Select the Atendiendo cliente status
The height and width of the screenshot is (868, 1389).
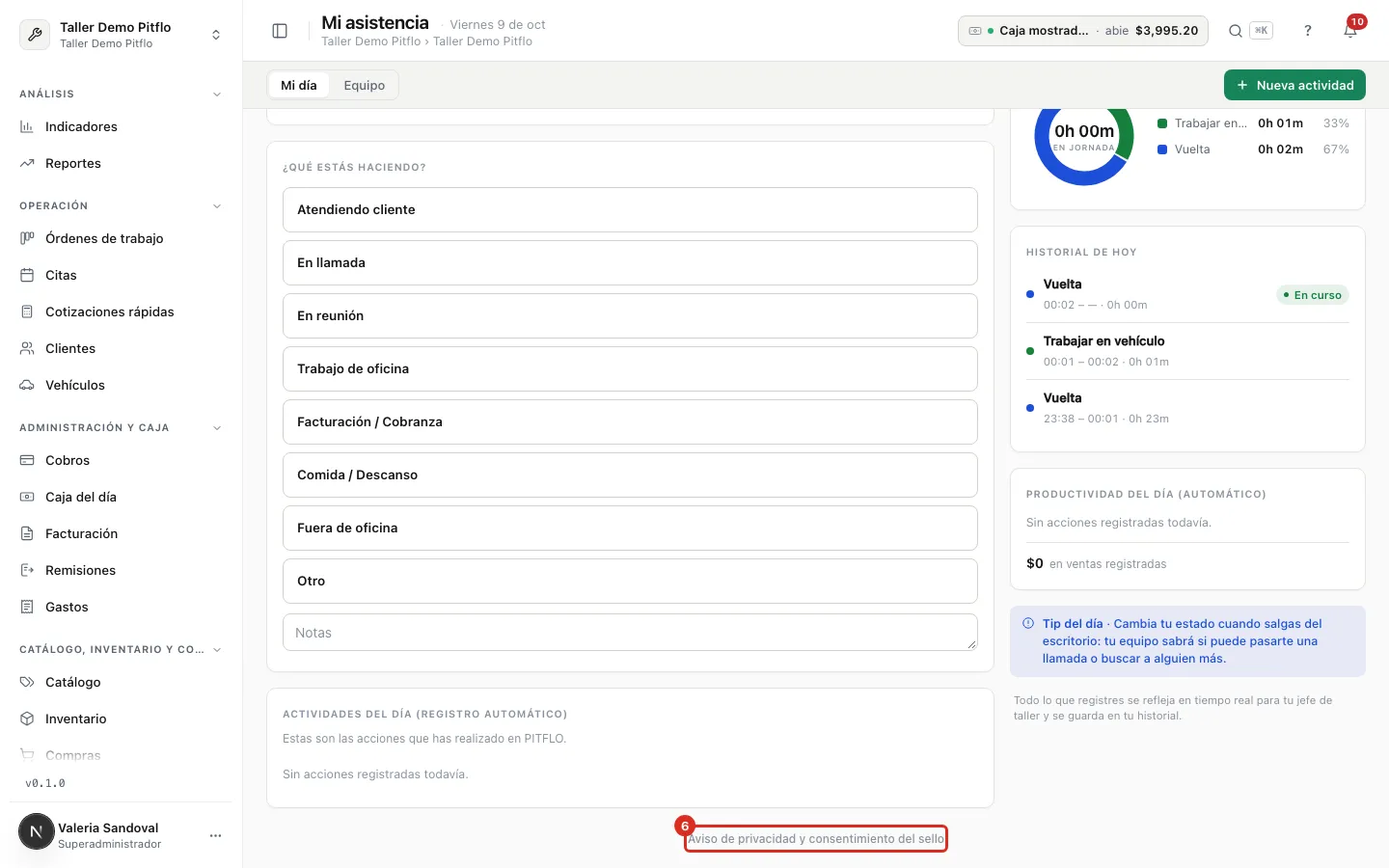(630, 209)
